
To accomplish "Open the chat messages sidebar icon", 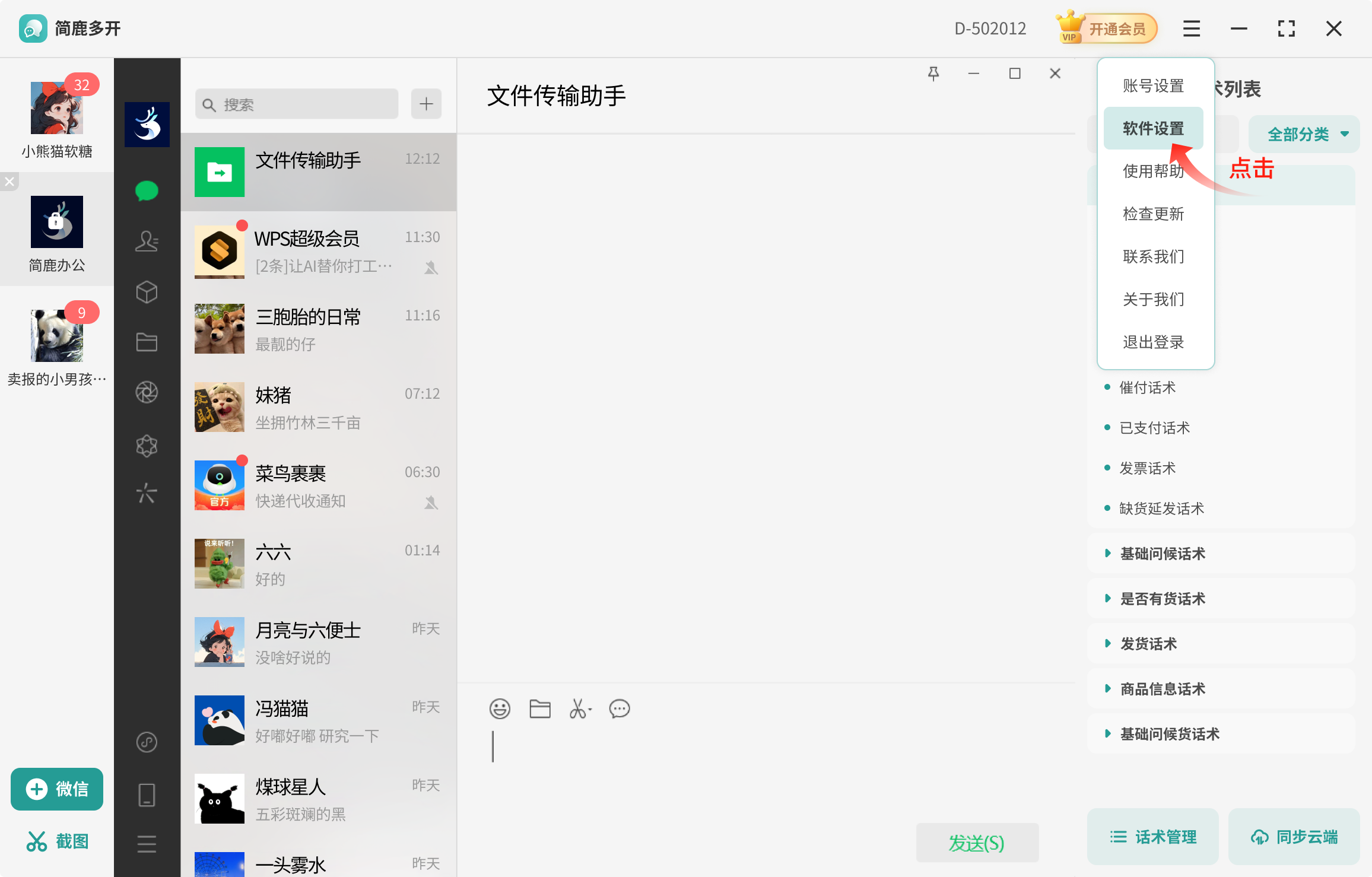I will 147,190.
